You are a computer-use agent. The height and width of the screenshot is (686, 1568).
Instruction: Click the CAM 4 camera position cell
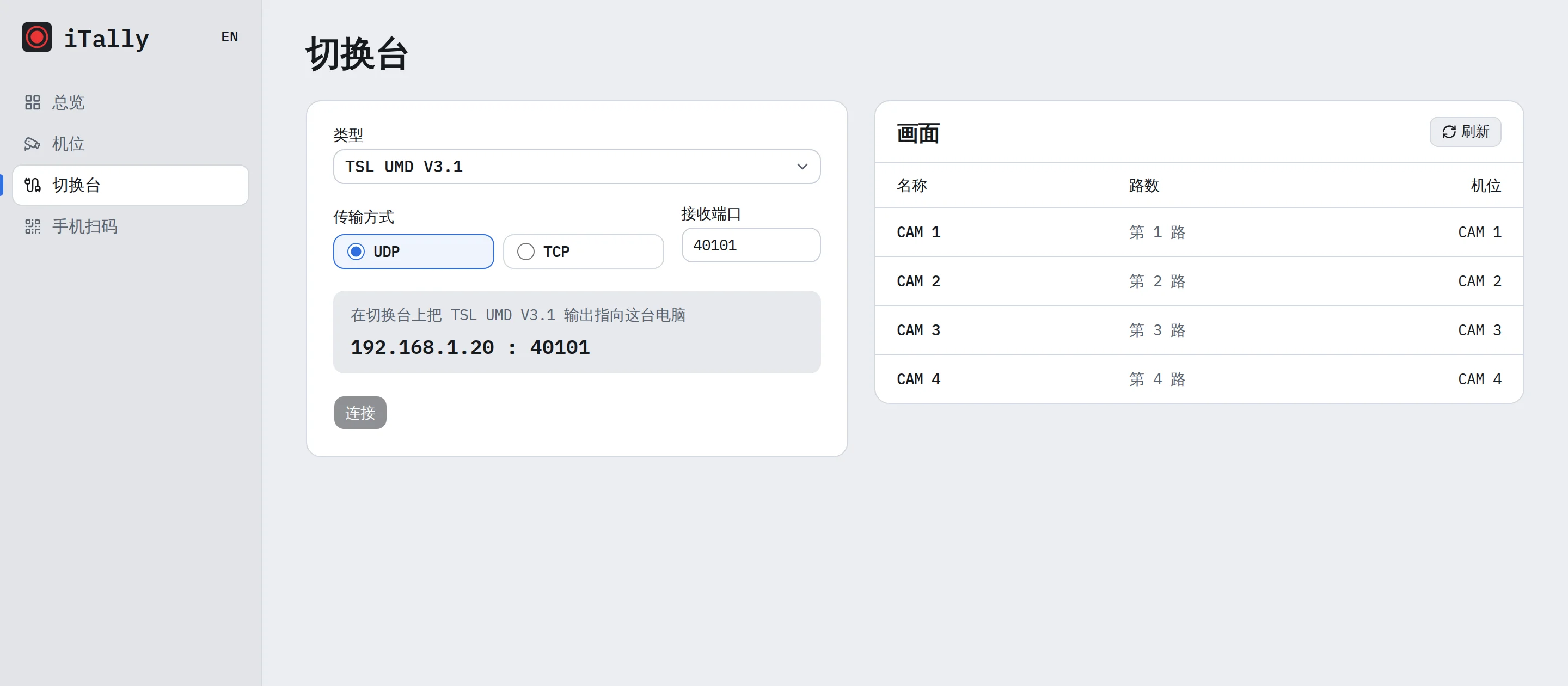[1480, 379]
